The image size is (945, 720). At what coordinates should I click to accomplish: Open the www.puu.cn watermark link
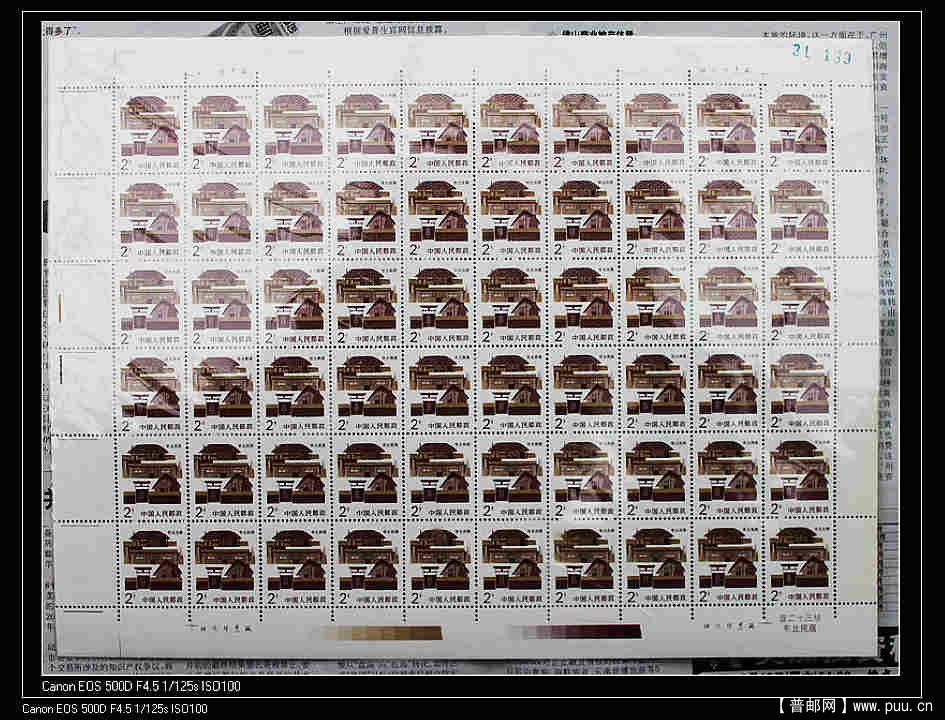893,706
